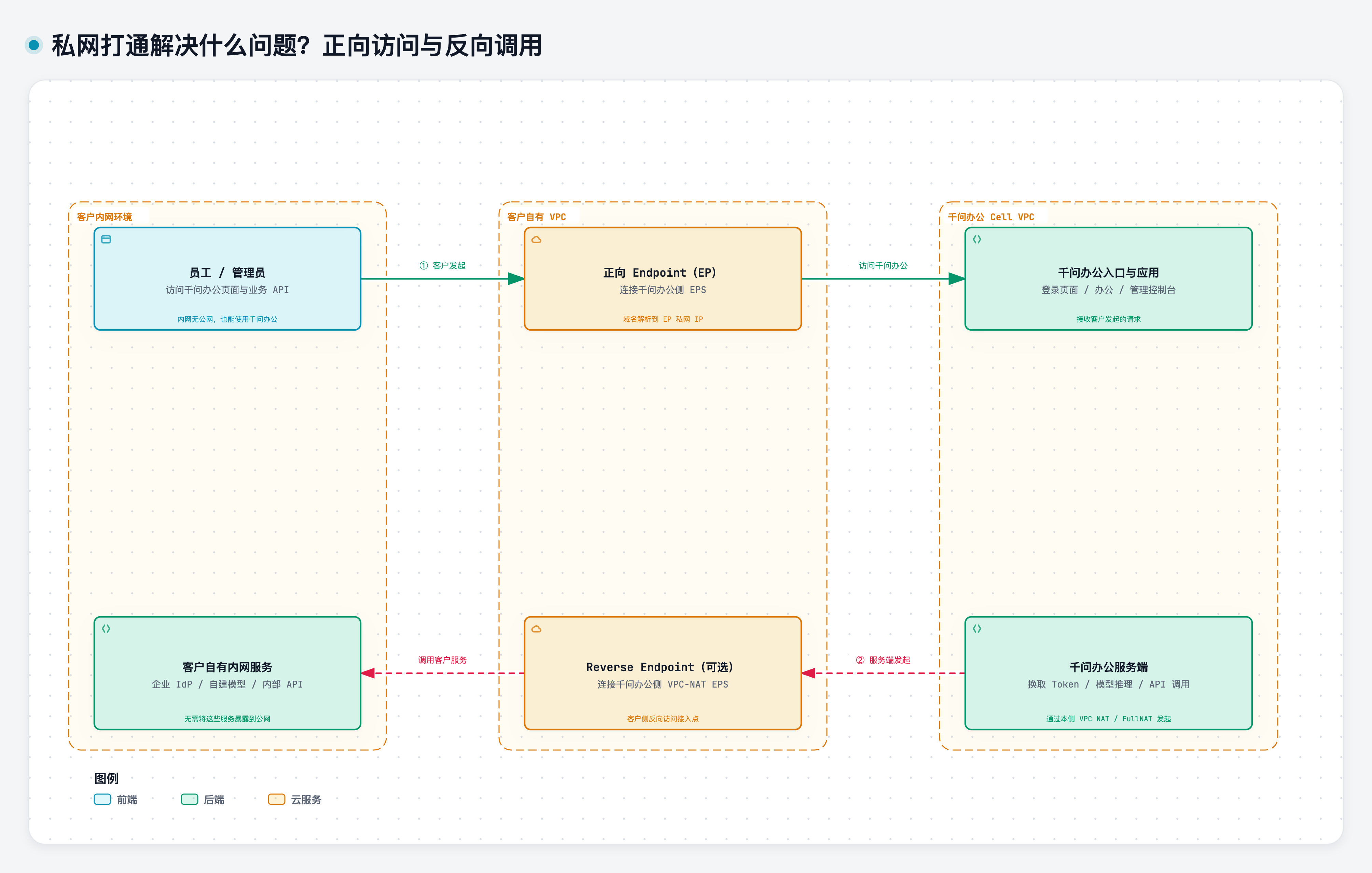Click the code icon in 客户自有内网服务 card
Viewport: 1372px width, 873px height.
point(106,628)
